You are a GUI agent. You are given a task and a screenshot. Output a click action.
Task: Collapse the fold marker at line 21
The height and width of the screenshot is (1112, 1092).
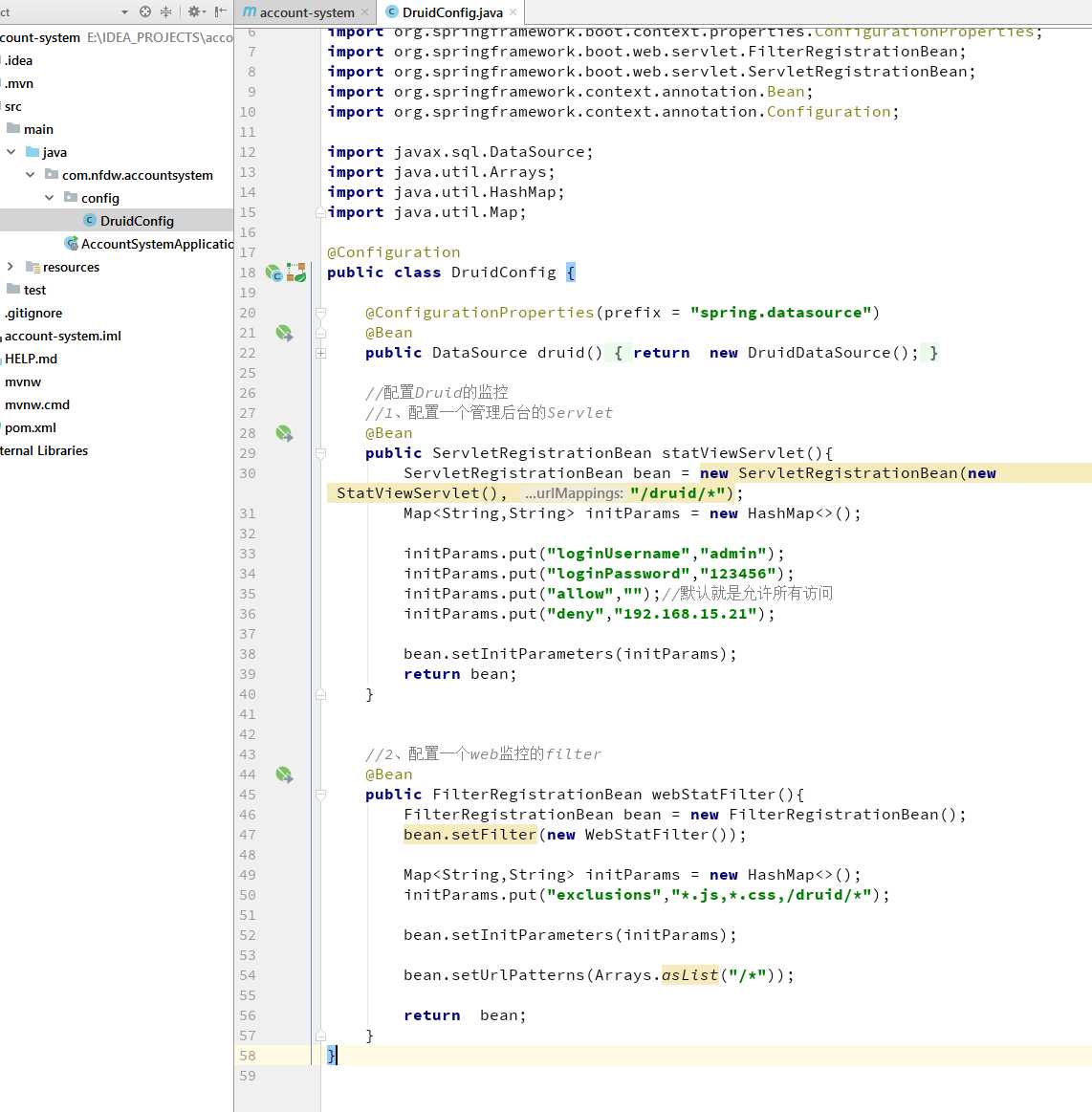(x=320, y=333)
